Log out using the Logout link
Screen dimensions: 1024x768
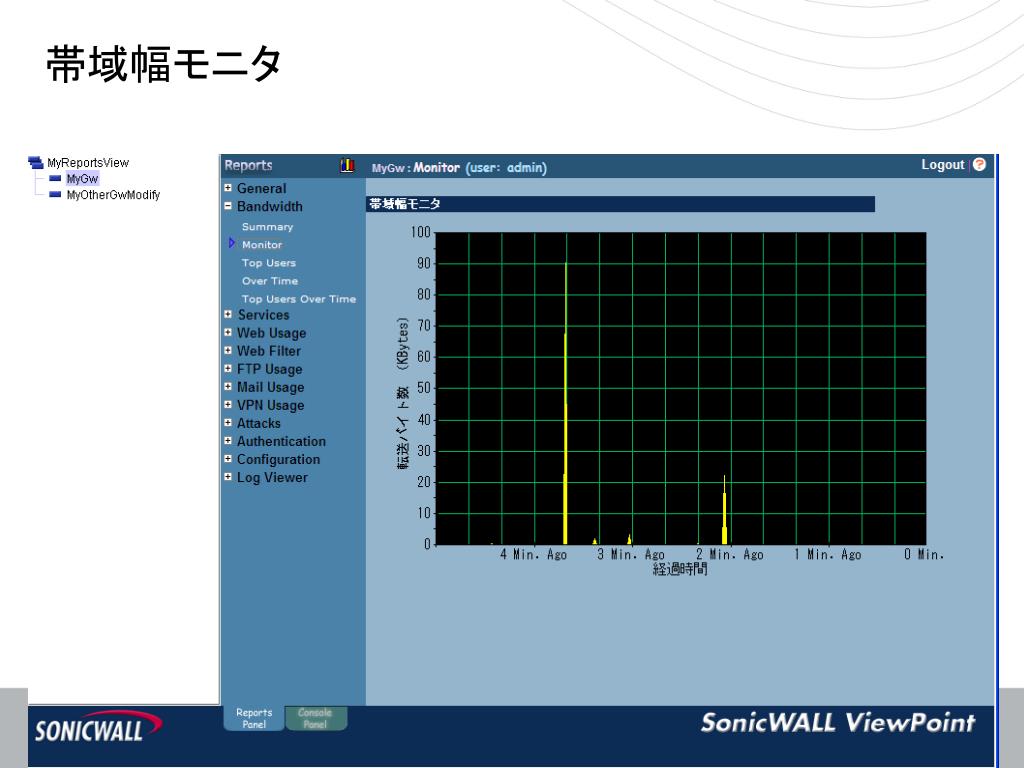coord(942,165)
